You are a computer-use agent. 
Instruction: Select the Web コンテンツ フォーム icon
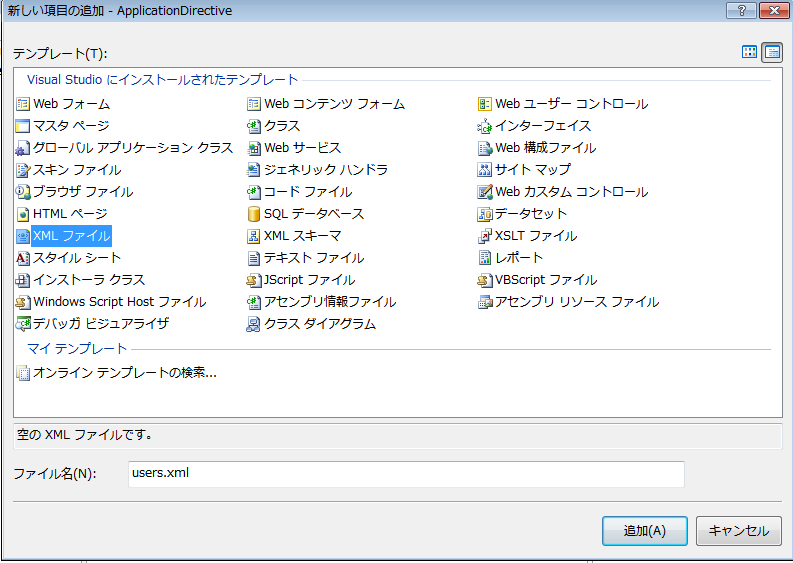tap(253, 104)
